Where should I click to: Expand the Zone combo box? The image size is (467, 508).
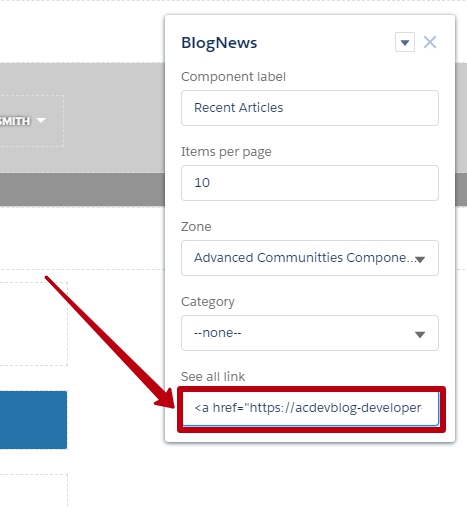pyautogui.click(x=310, y=258)
